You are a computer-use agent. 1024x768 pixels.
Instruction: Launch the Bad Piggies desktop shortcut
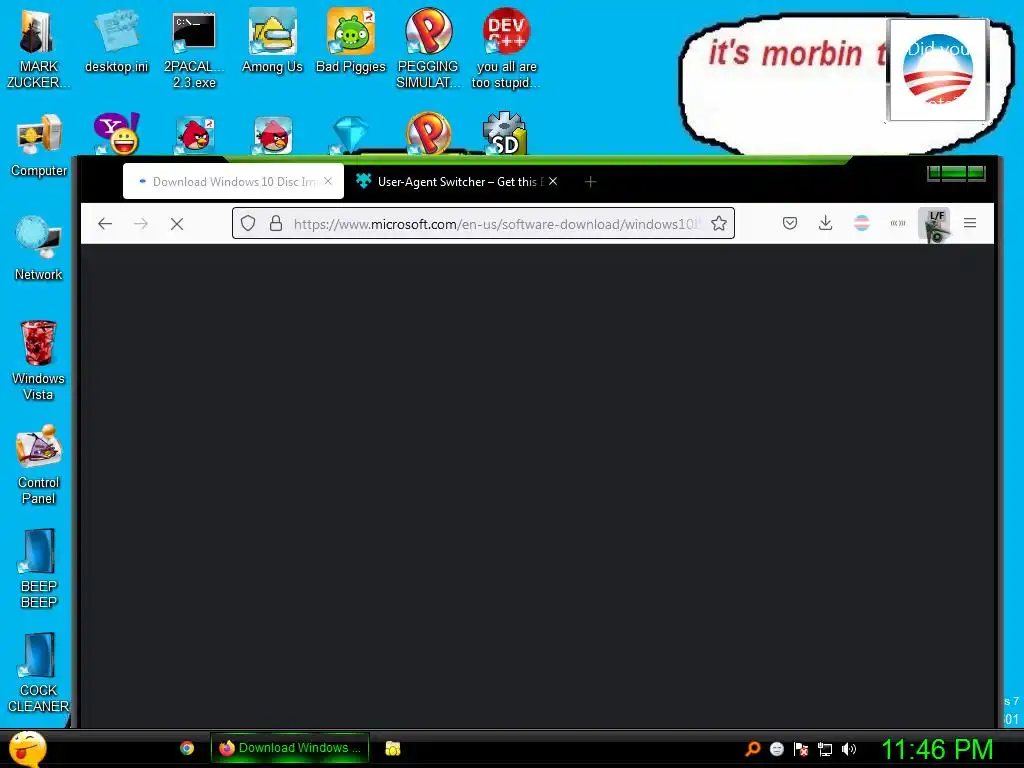pyautogui.click(x=351, y=42)
